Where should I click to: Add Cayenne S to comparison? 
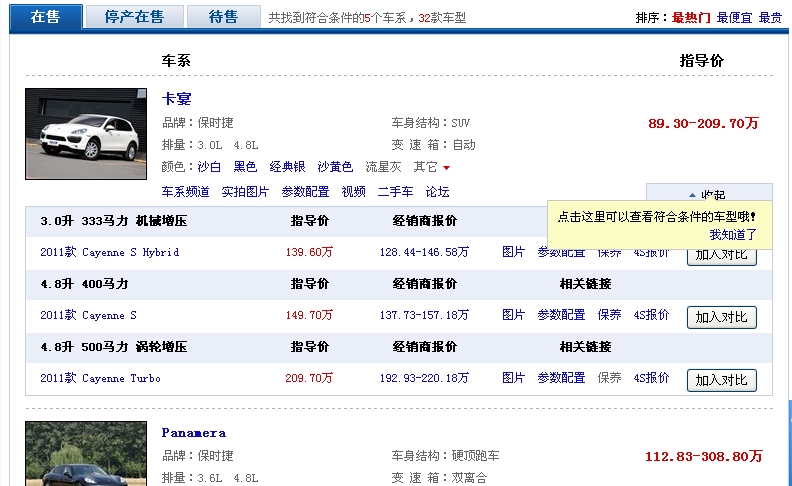[721, 317]
